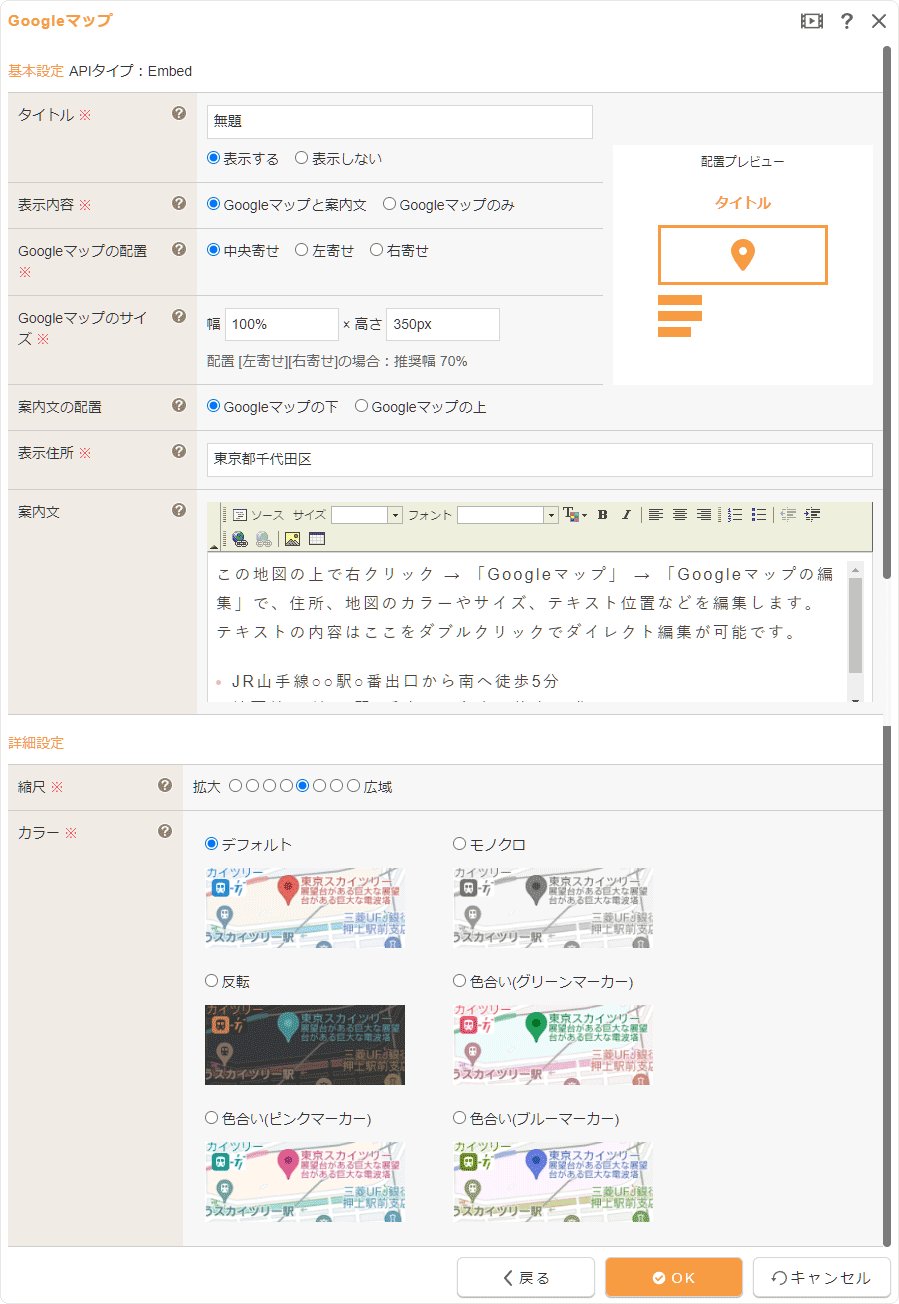Open the サイズ font size dropdown
Screen dimensions: 899x1304
click(x=366, y=515)
